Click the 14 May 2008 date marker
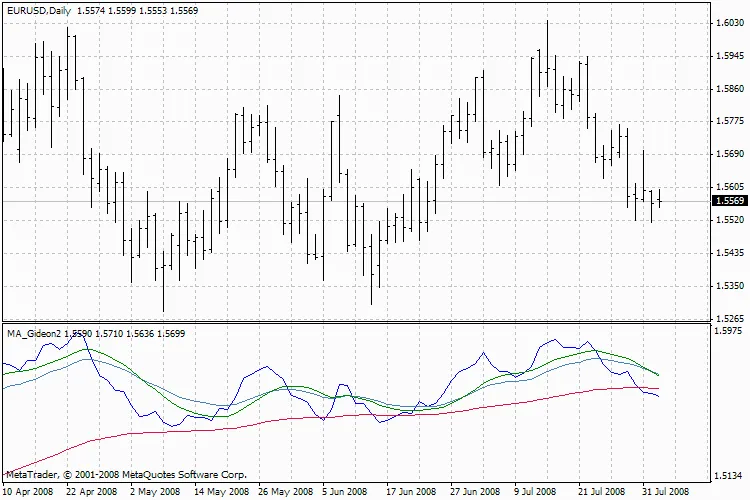 221,492
